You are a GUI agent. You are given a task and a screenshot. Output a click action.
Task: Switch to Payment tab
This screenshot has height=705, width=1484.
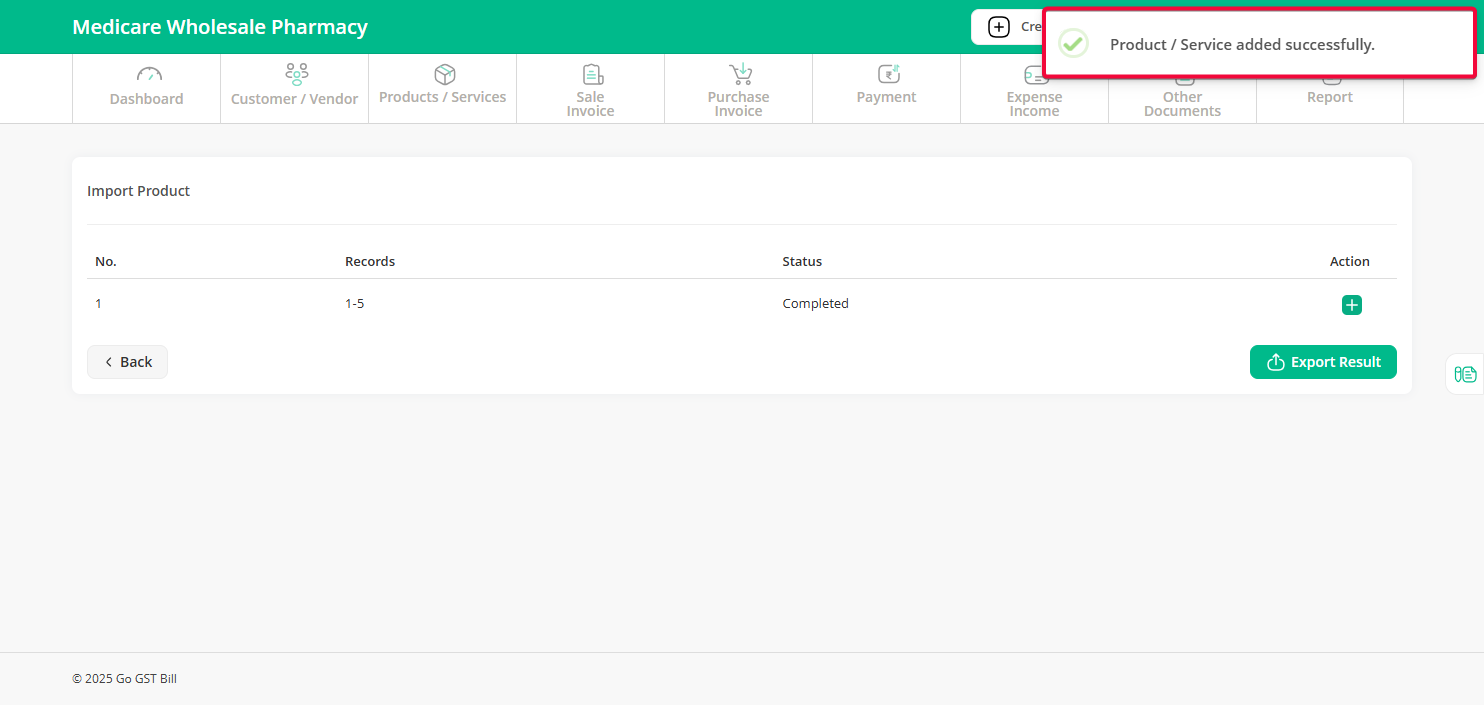click(887, 89)
